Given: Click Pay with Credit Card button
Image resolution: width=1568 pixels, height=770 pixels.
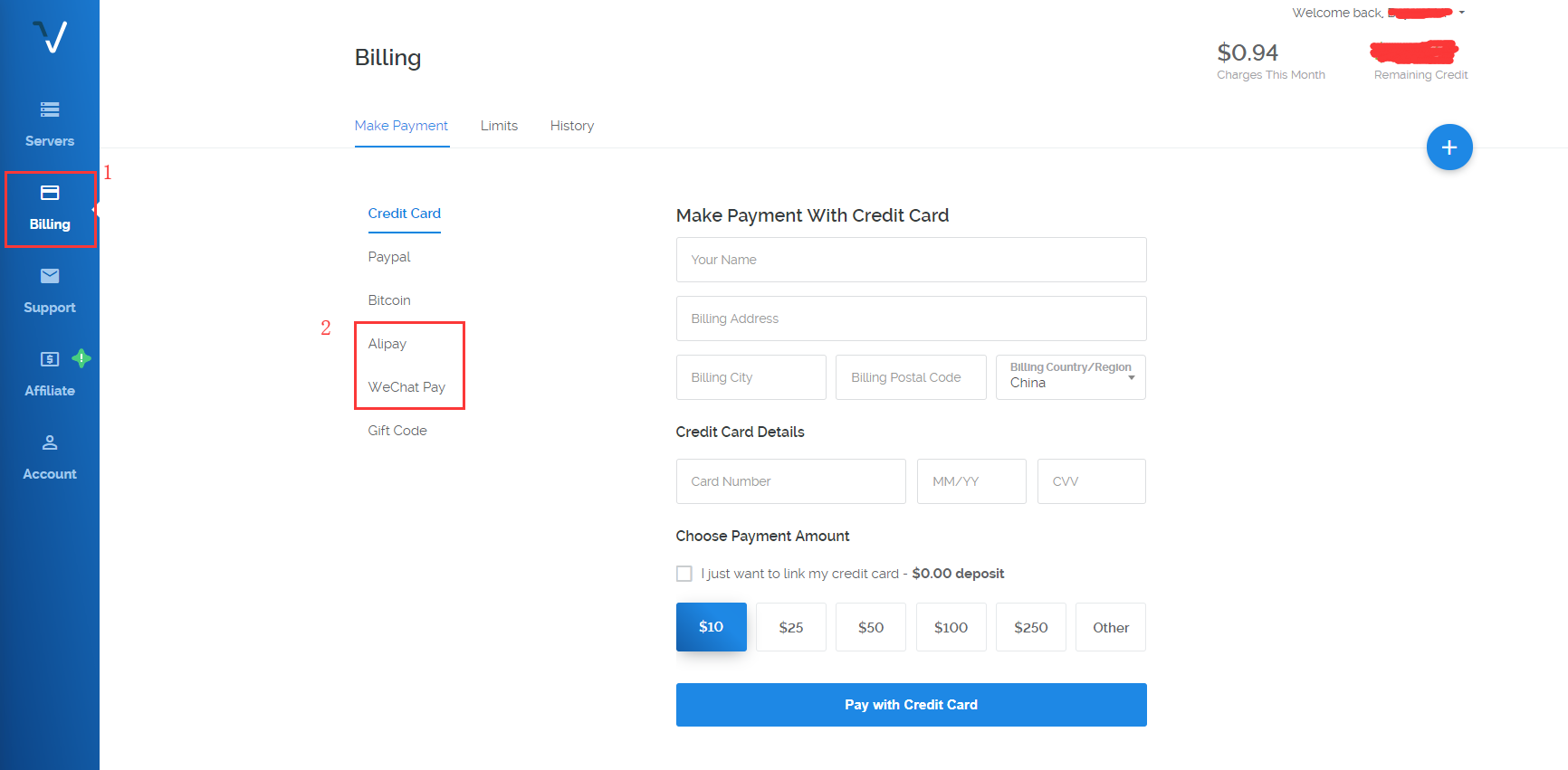Looking at the screenshot, I should (911, 705).
